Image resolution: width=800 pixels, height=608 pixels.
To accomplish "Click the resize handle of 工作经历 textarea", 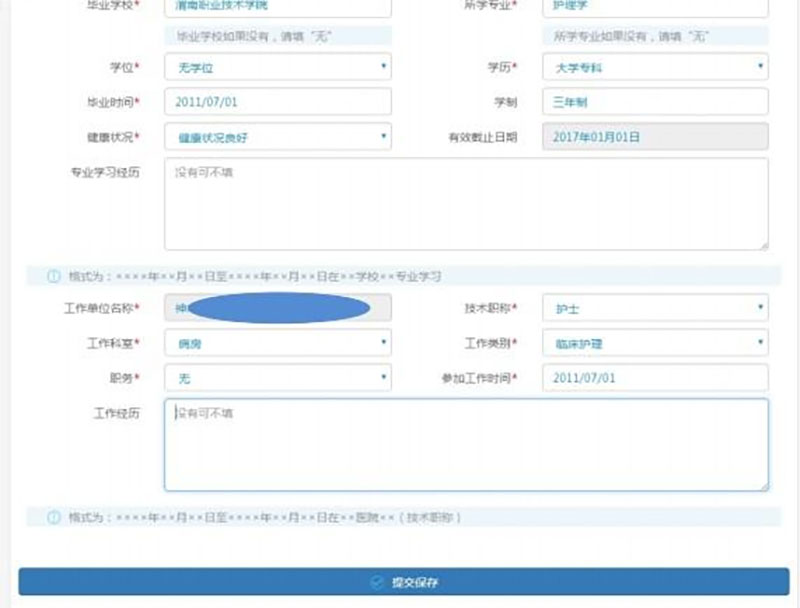I will 763,486.
